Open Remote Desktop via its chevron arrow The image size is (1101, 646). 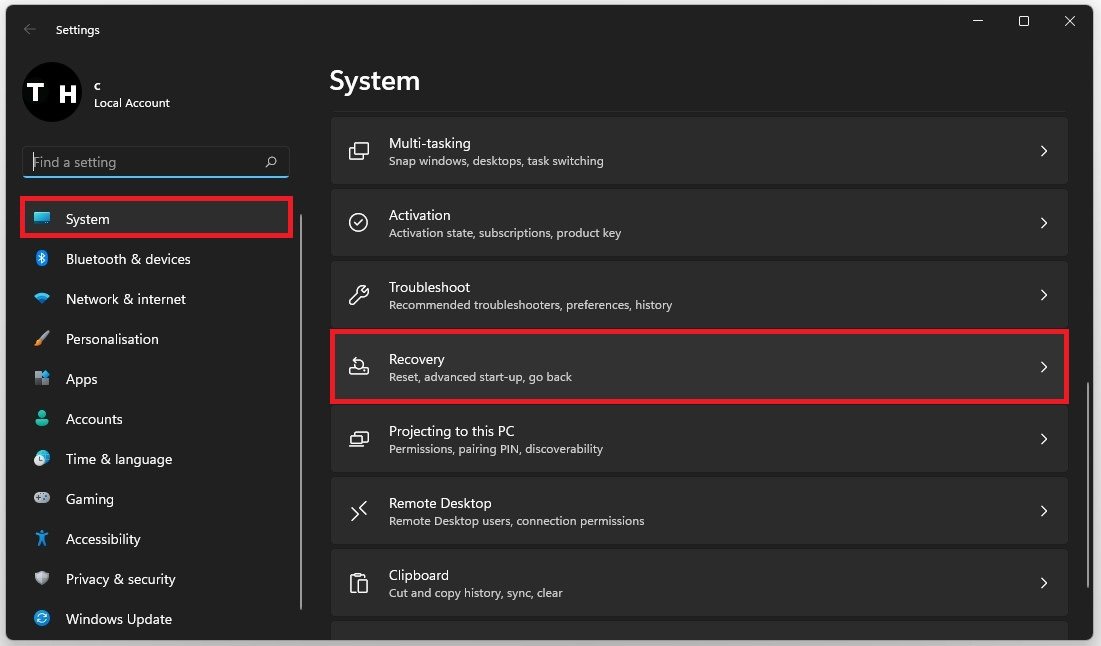(1043, 511)
